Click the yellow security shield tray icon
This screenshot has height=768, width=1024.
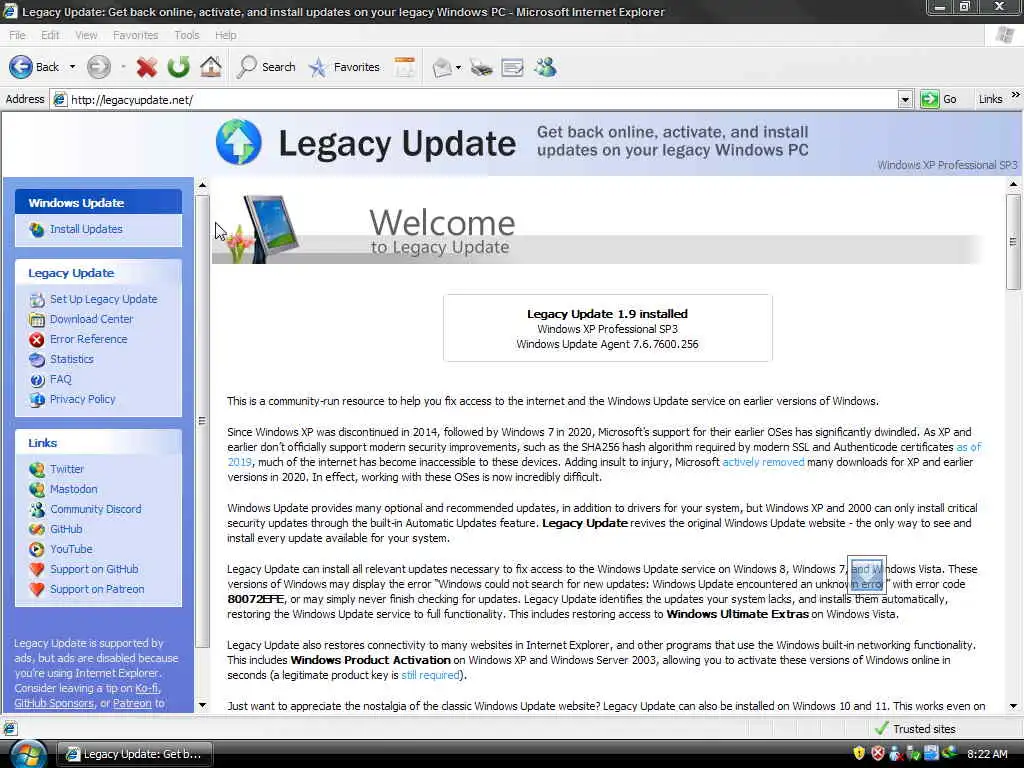click(x=859, y=754)
